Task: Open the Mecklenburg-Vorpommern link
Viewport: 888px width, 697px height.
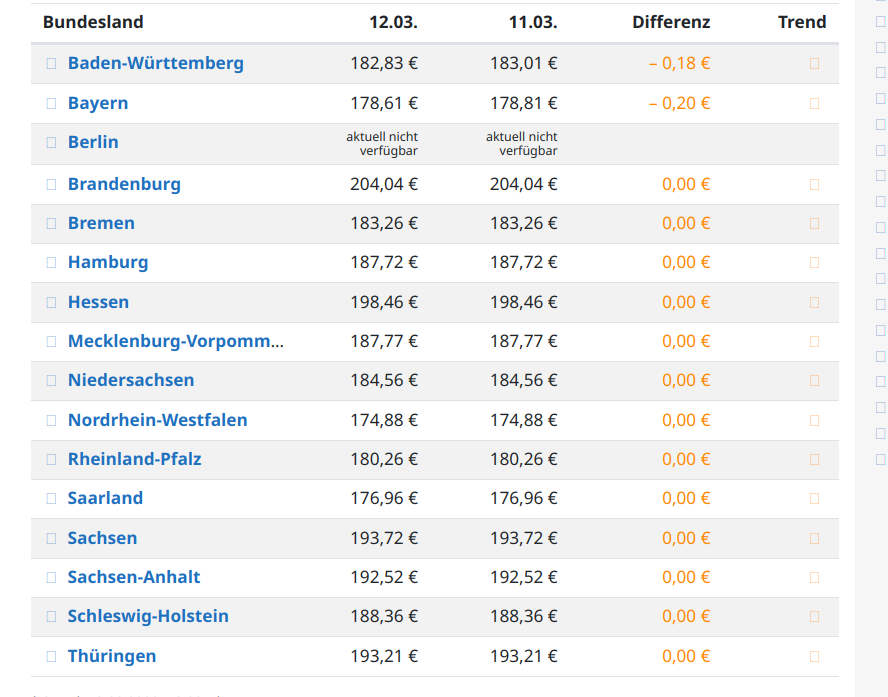Action: click(x=175, y=341)
